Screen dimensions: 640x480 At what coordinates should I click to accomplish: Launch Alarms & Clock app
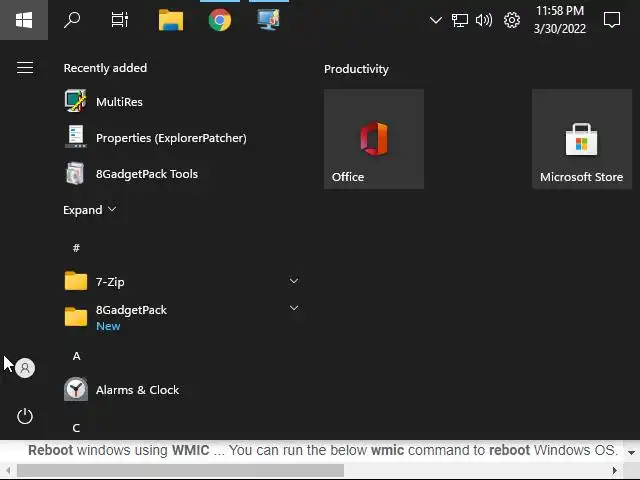(182, 390)
